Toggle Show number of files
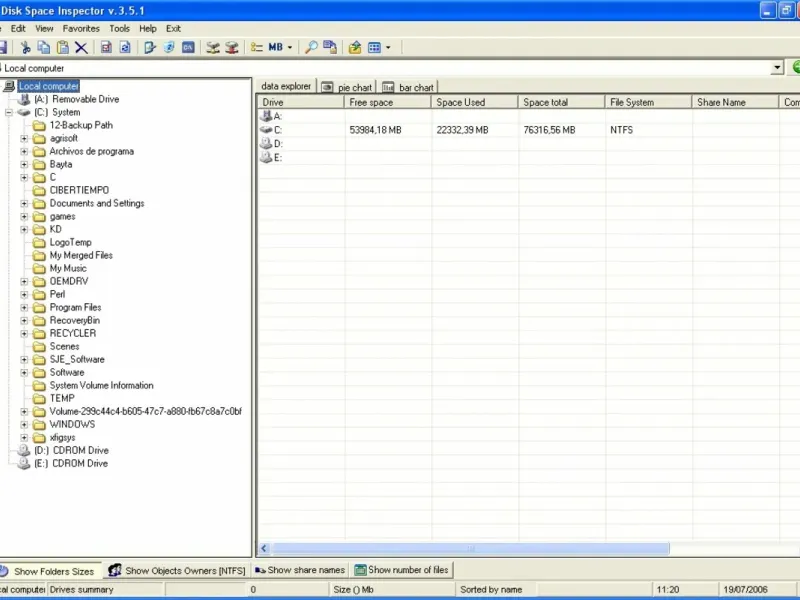The height and width of the screenshot is (600, 800). (402, 570)
